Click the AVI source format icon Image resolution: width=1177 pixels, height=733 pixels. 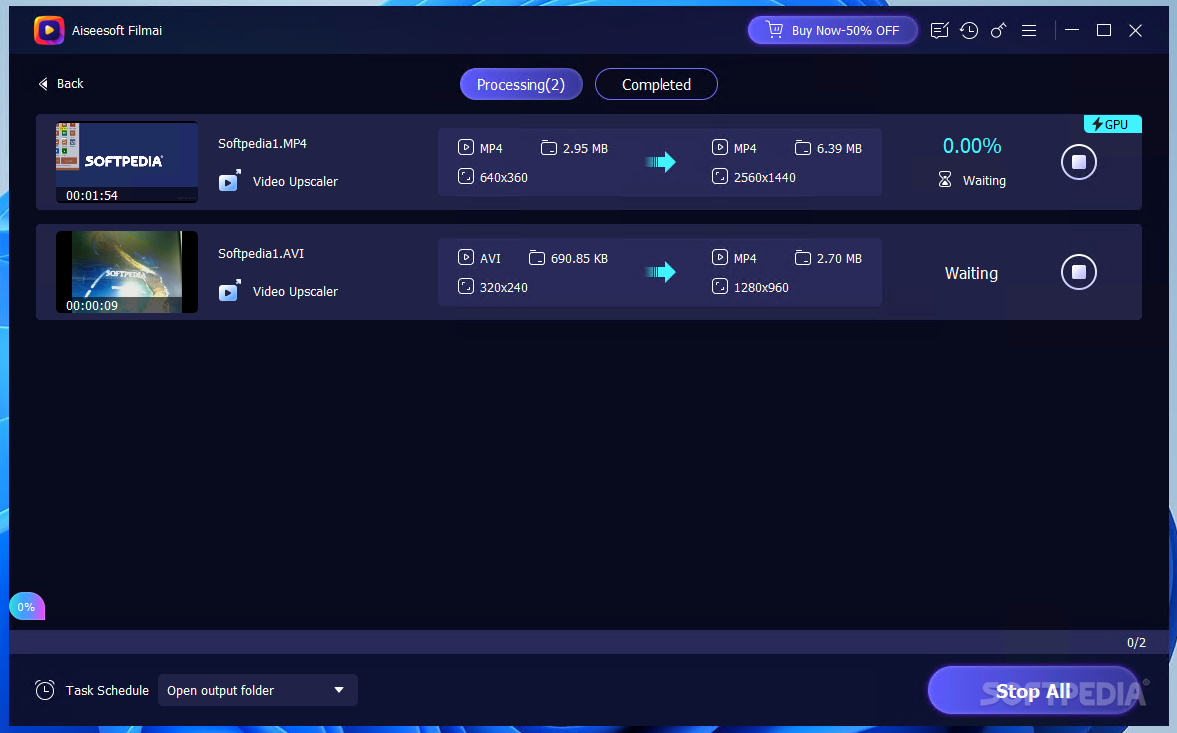point(465,257)
